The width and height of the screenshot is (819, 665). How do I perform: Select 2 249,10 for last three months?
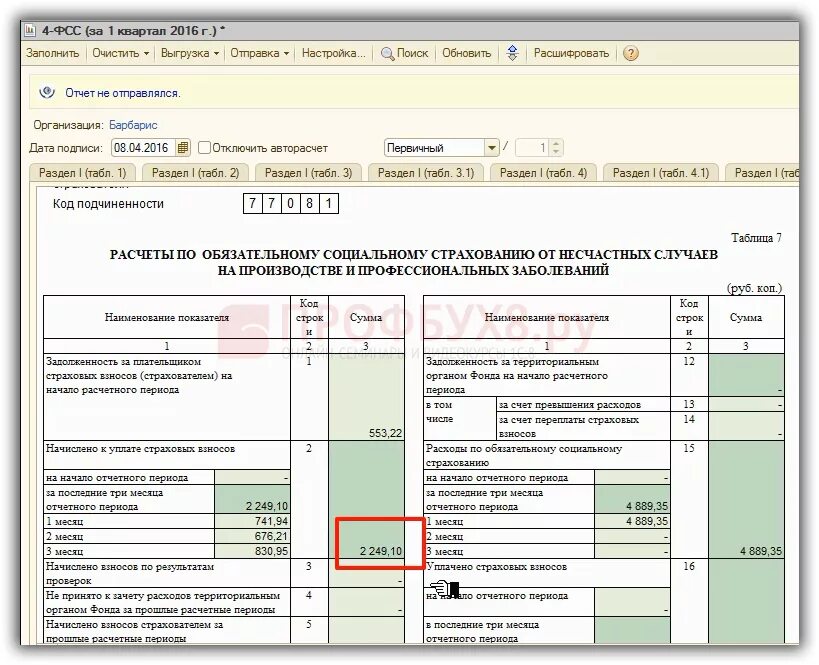pos(252,499)
